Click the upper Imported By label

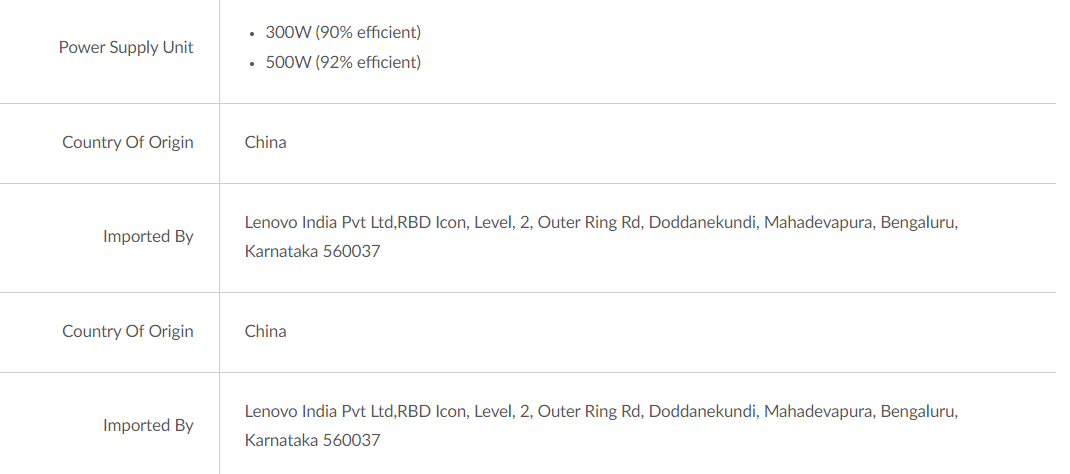[x=148, y=236]
